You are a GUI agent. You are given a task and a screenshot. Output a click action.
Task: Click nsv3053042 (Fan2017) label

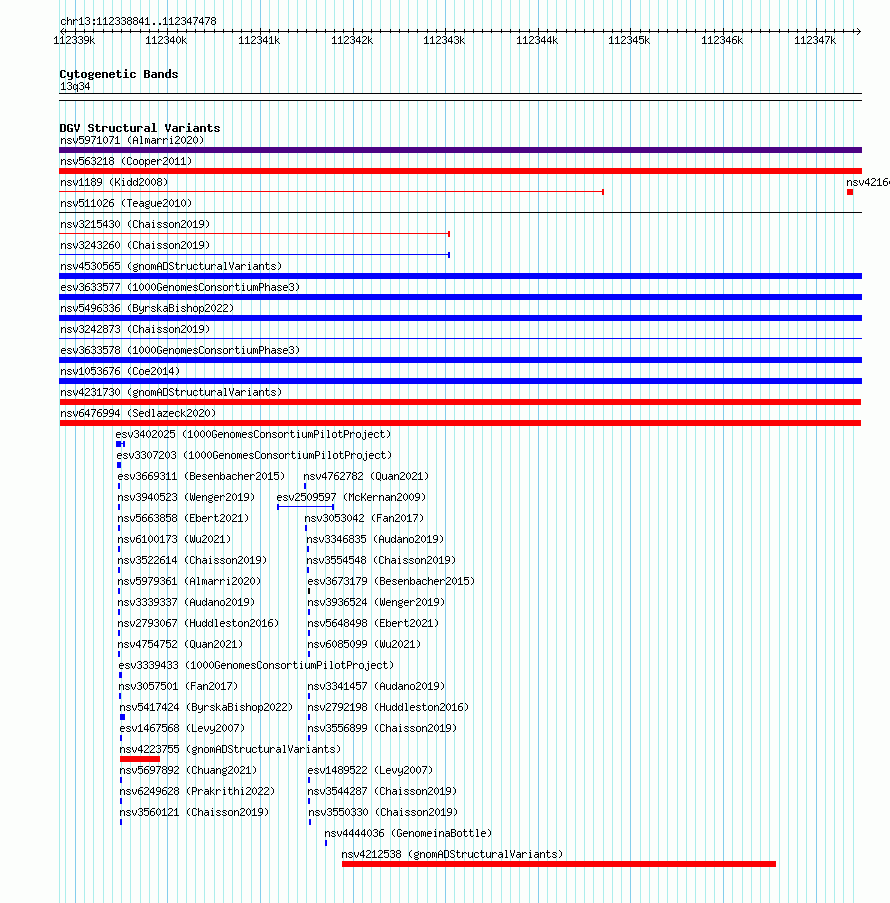[365, 519]
